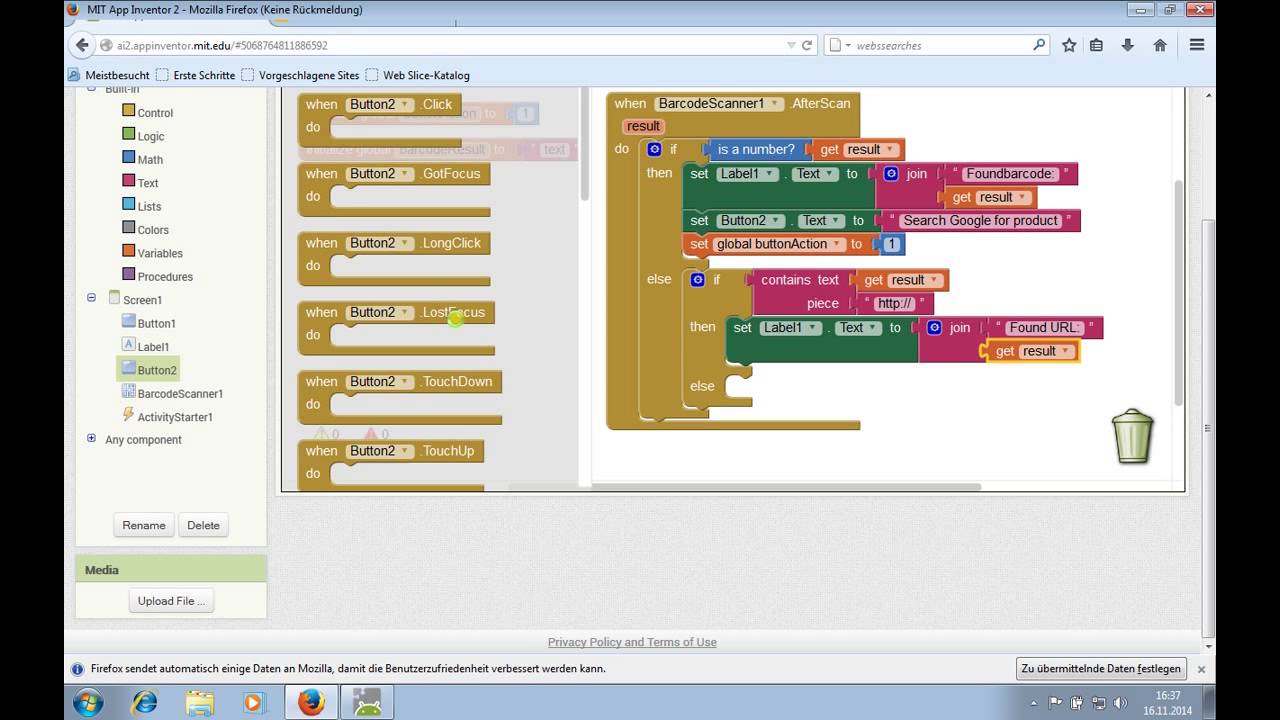Select Label1 component in tree

coord(145,346)
